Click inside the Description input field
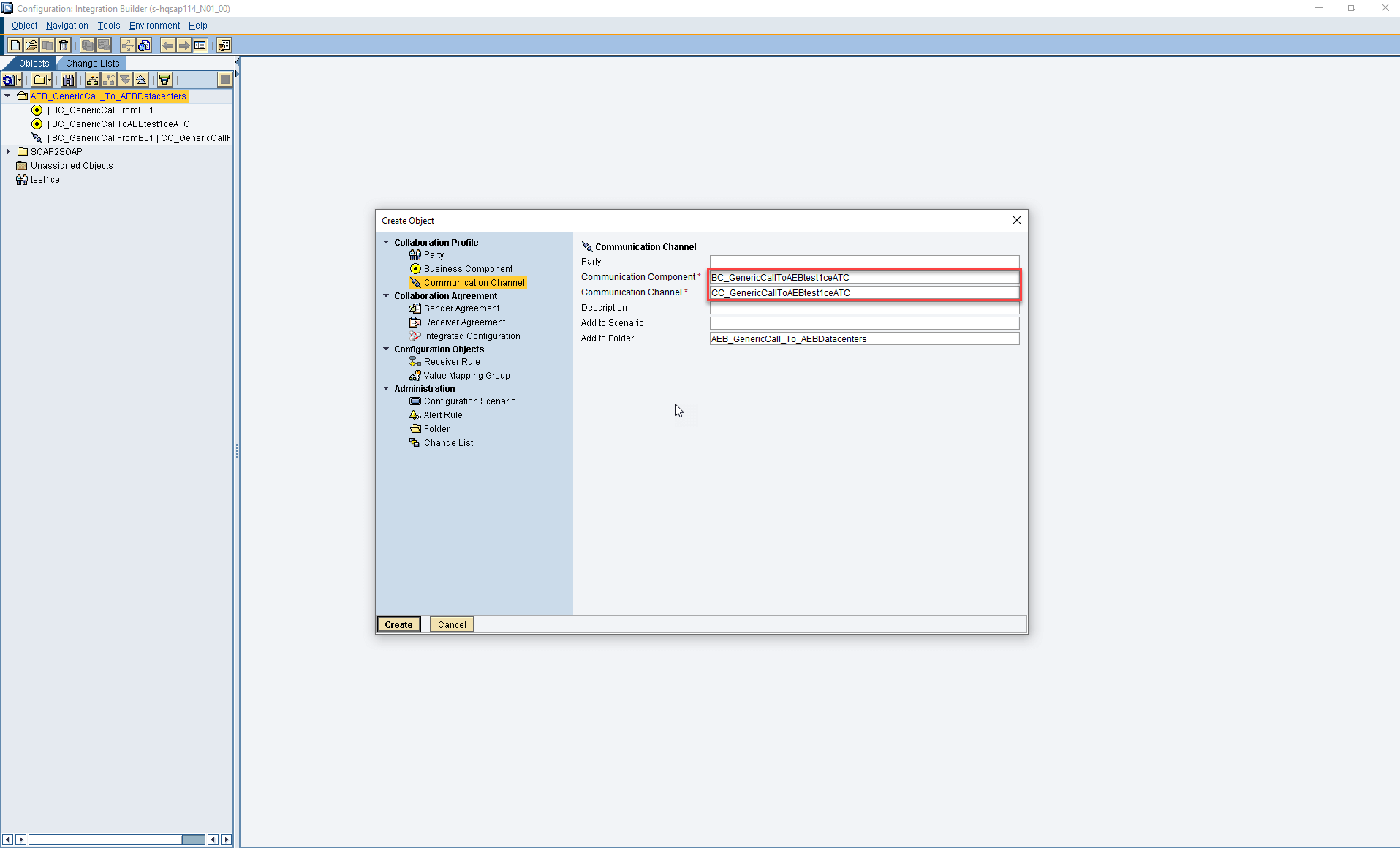 [x=863, y=308]
